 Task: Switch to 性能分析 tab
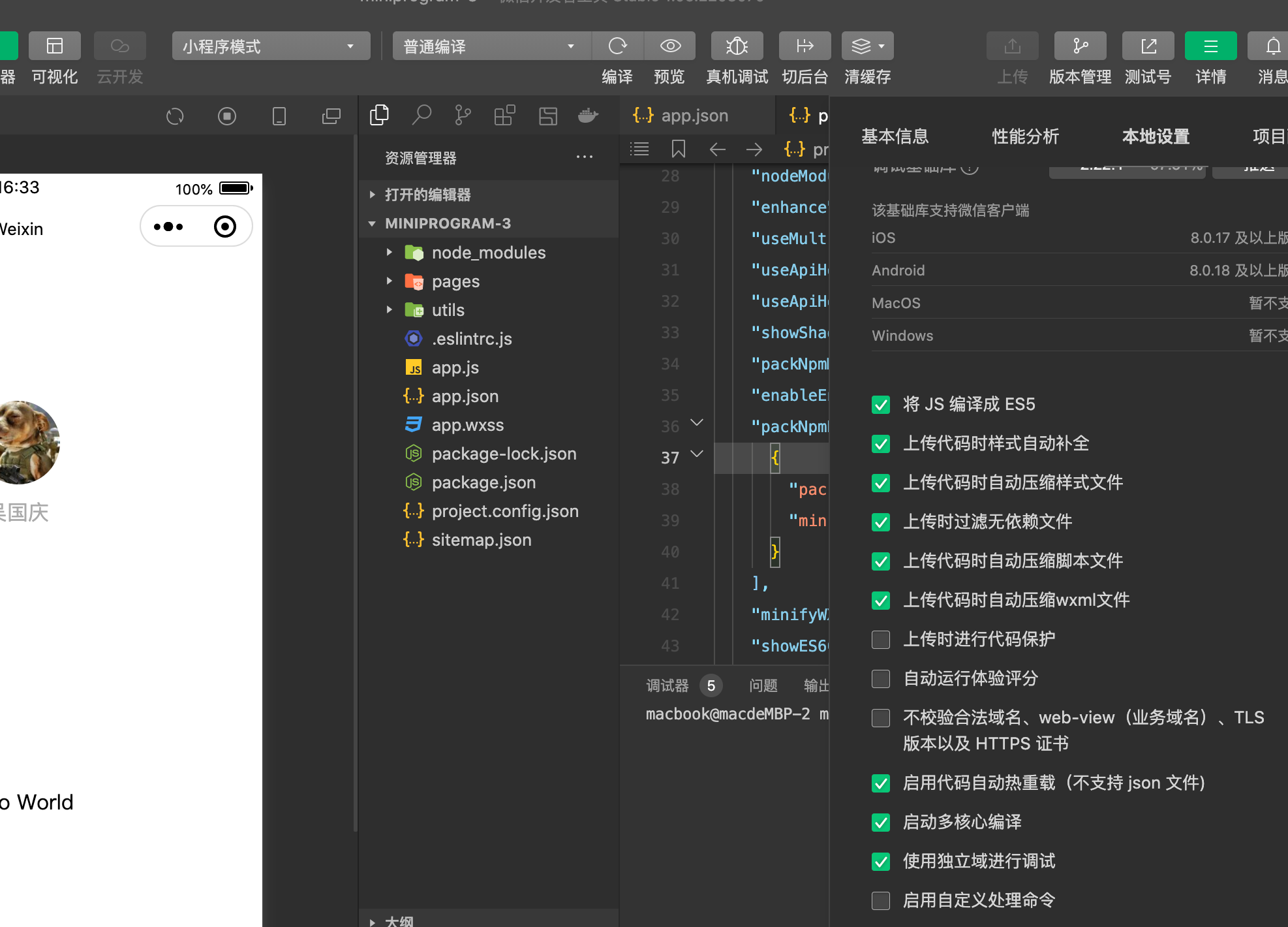[x=1025, y=136]
